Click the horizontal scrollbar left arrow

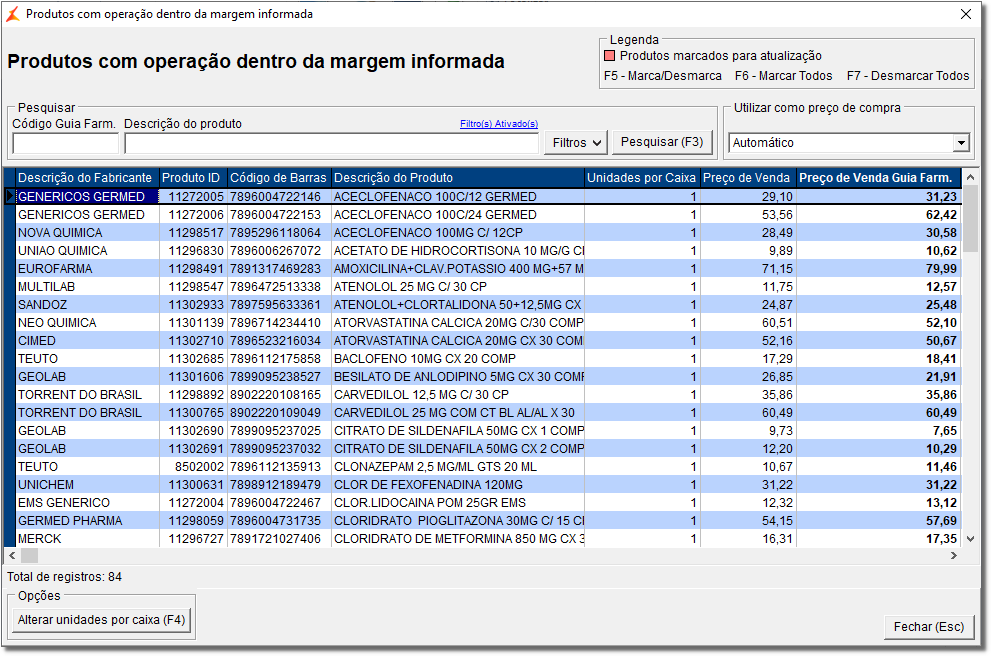coord(12,556)
